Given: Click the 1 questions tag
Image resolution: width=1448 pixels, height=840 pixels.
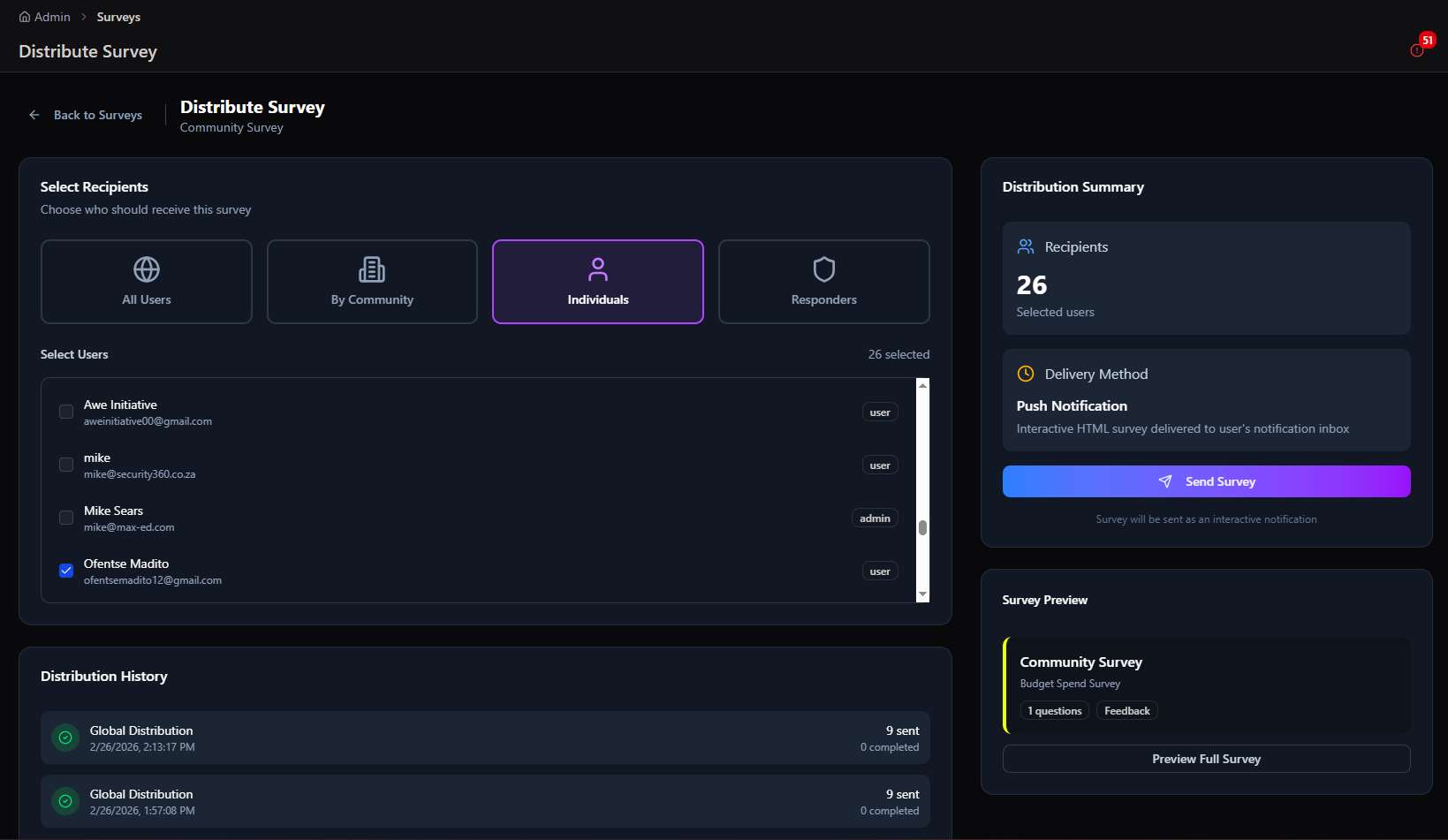Looking at the screenshot, I should coord(1055,711).
